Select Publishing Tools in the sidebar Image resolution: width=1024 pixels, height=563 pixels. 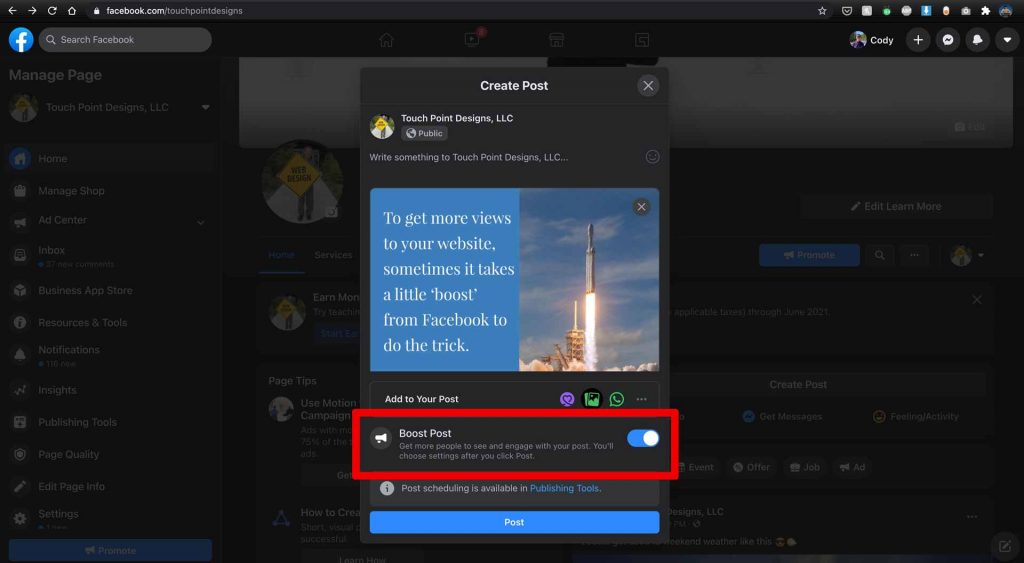tap(77, 422)
